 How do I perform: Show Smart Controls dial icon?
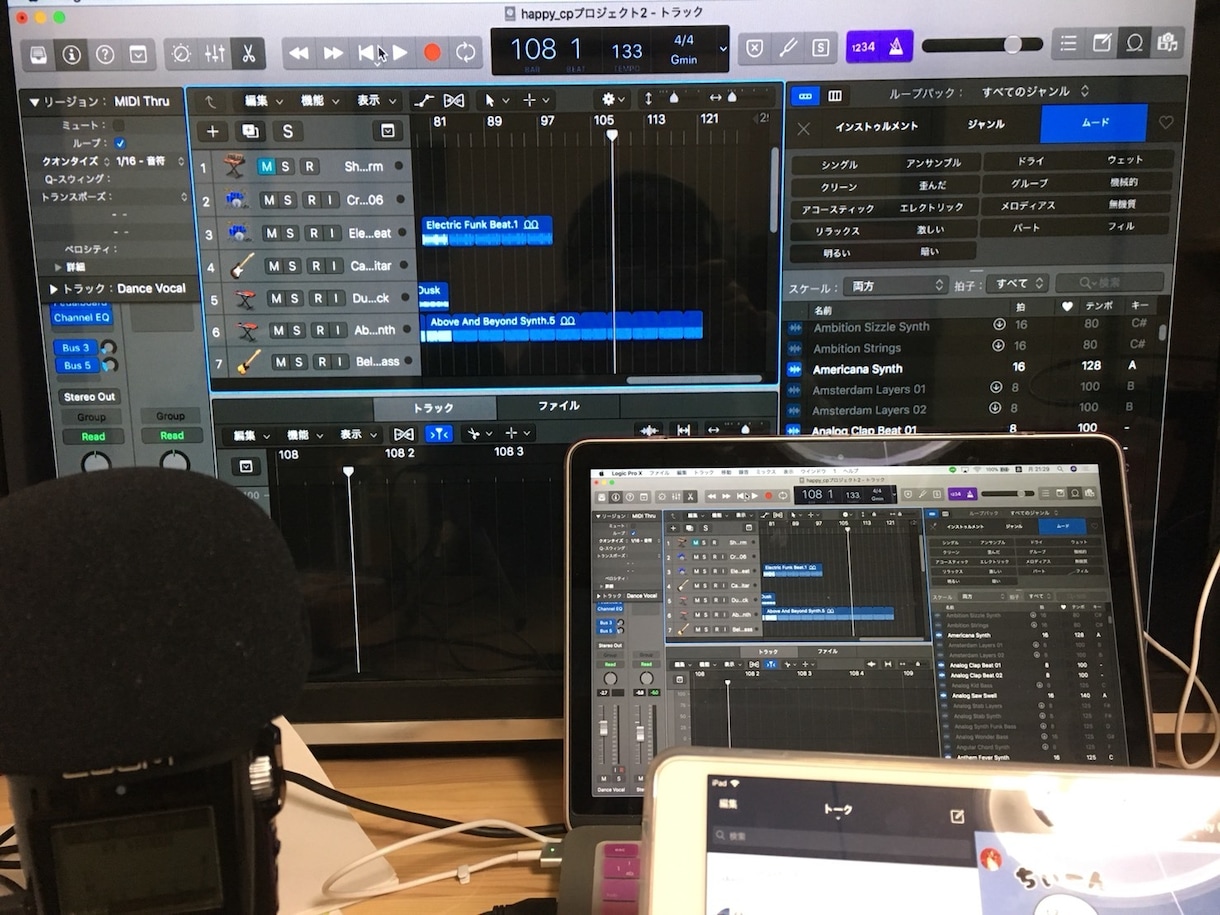181,54
